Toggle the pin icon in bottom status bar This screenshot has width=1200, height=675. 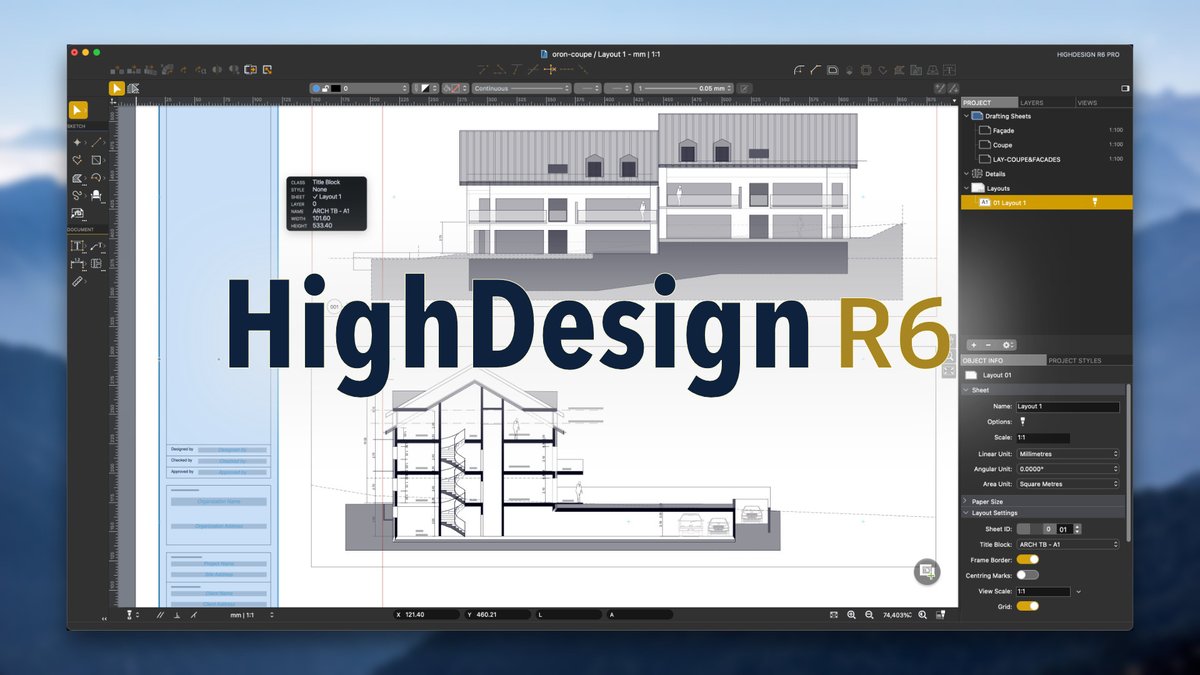tap(129, 615)
